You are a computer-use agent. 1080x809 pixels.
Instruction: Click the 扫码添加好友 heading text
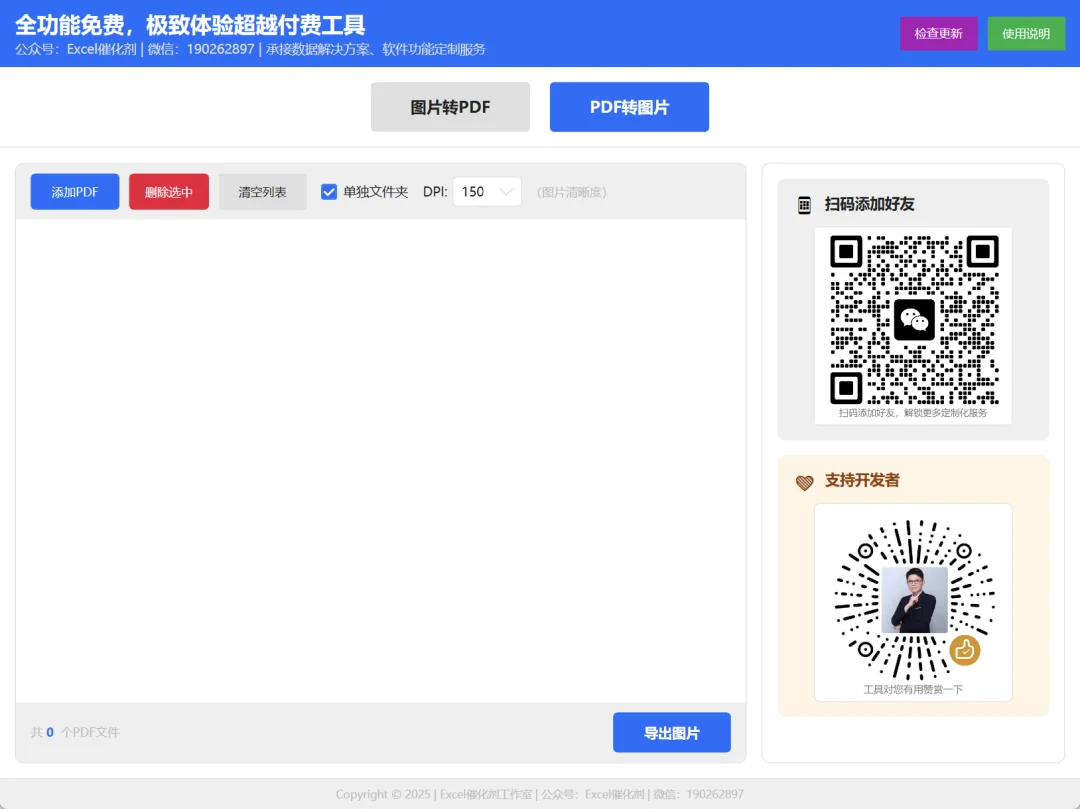869,204
